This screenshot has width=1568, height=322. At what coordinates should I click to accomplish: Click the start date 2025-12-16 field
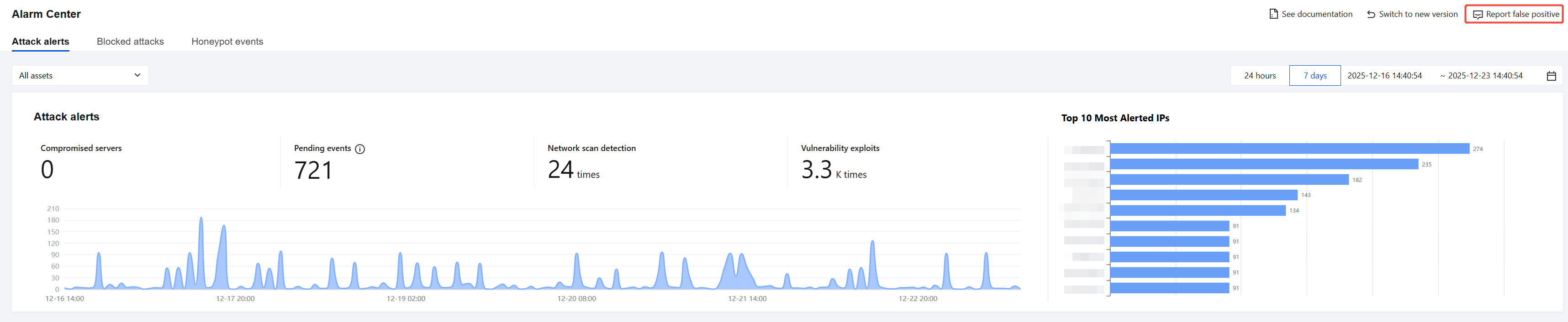1384,75
